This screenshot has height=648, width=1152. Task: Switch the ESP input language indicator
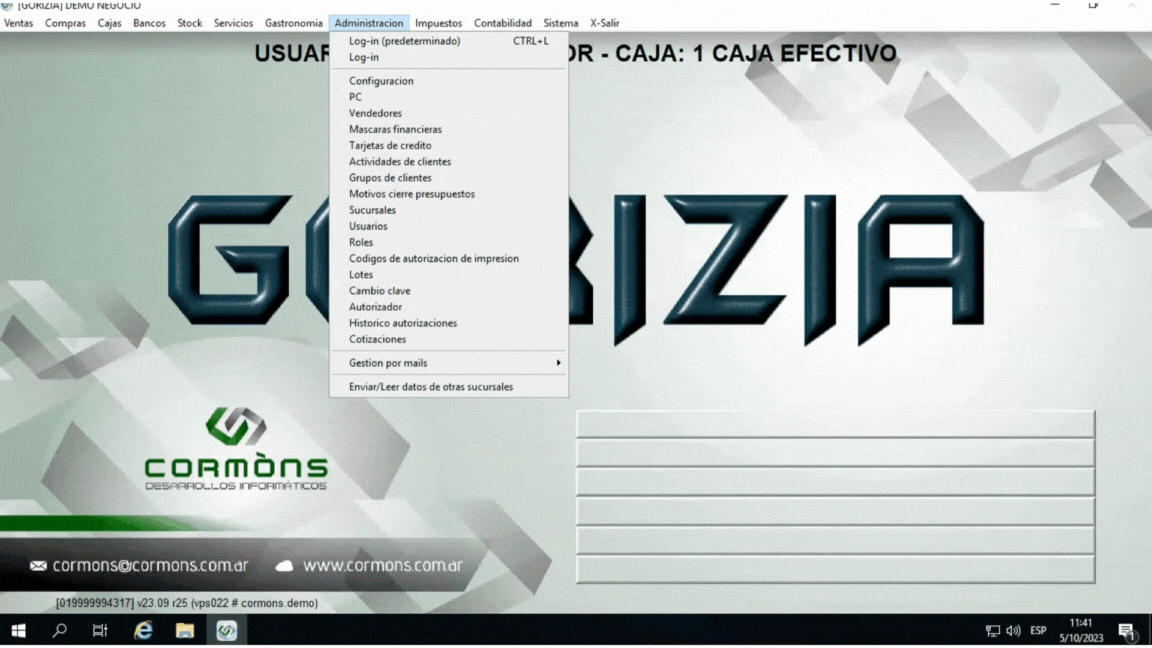(1038, 630)
